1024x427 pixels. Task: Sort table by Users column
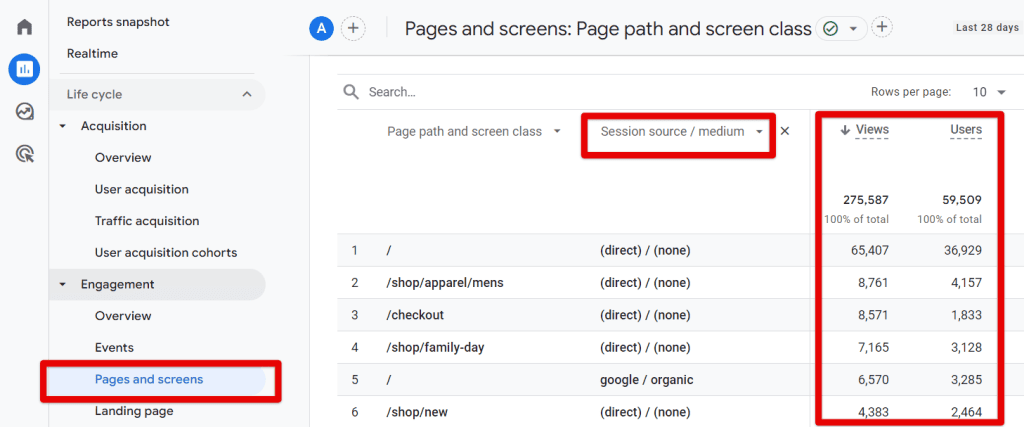click(965, 130)
